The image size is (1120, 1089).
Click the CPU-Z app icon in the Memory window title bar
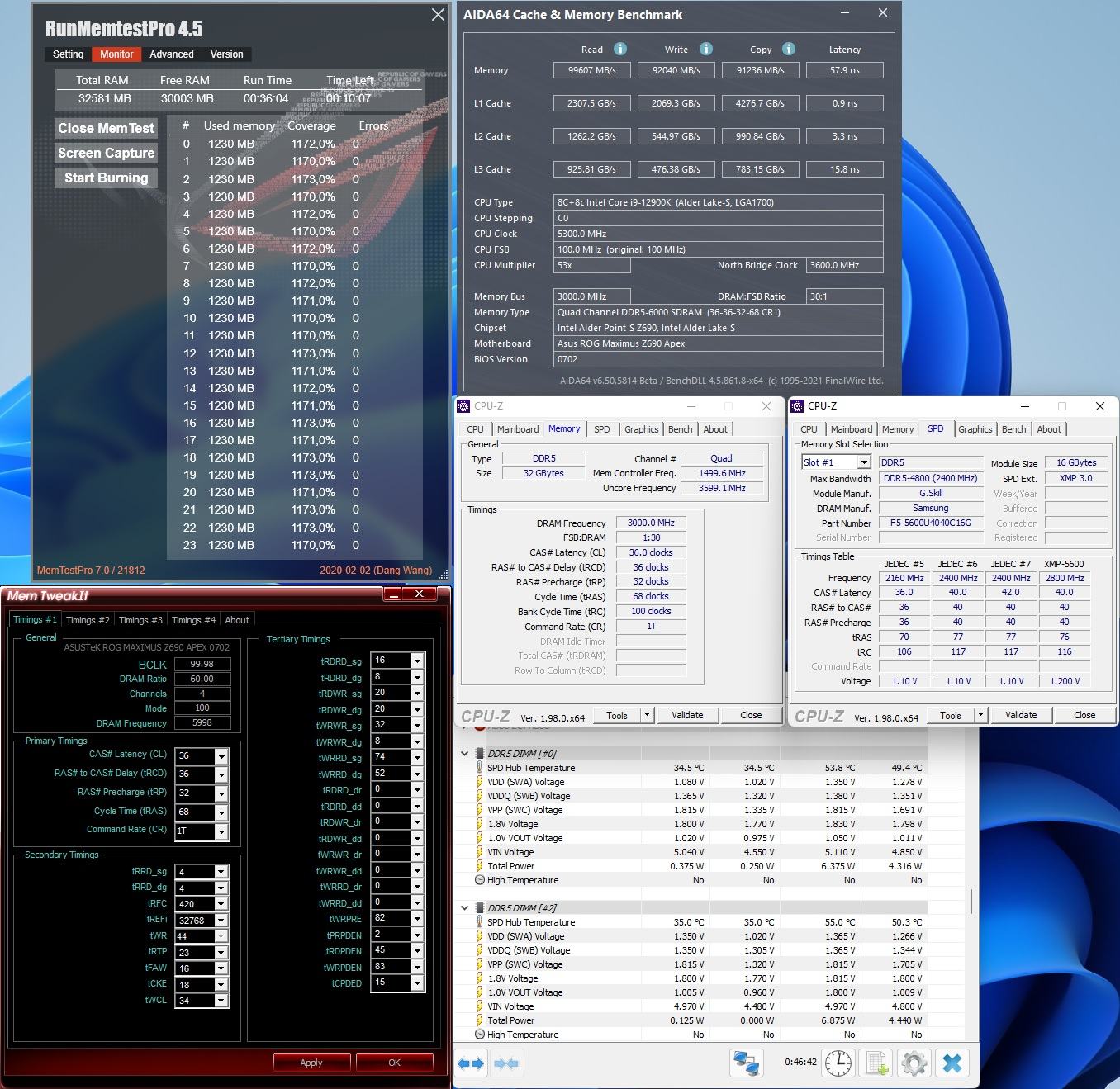[464, 406]
